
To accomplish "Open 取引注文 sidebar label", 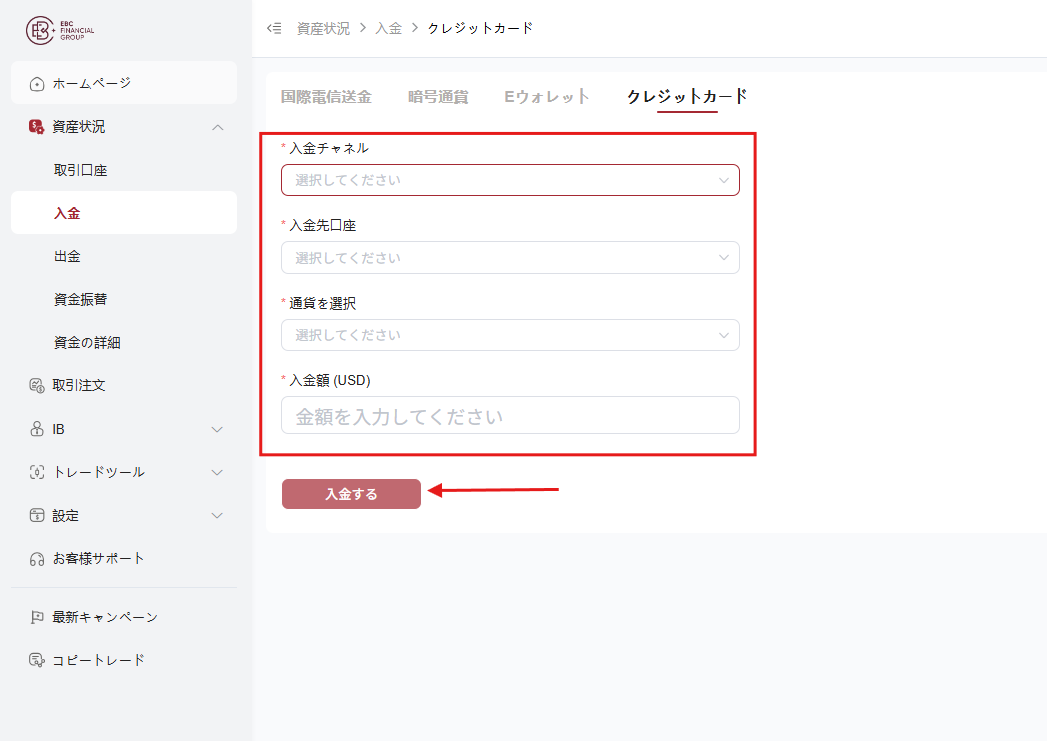I will pos(79,385).
